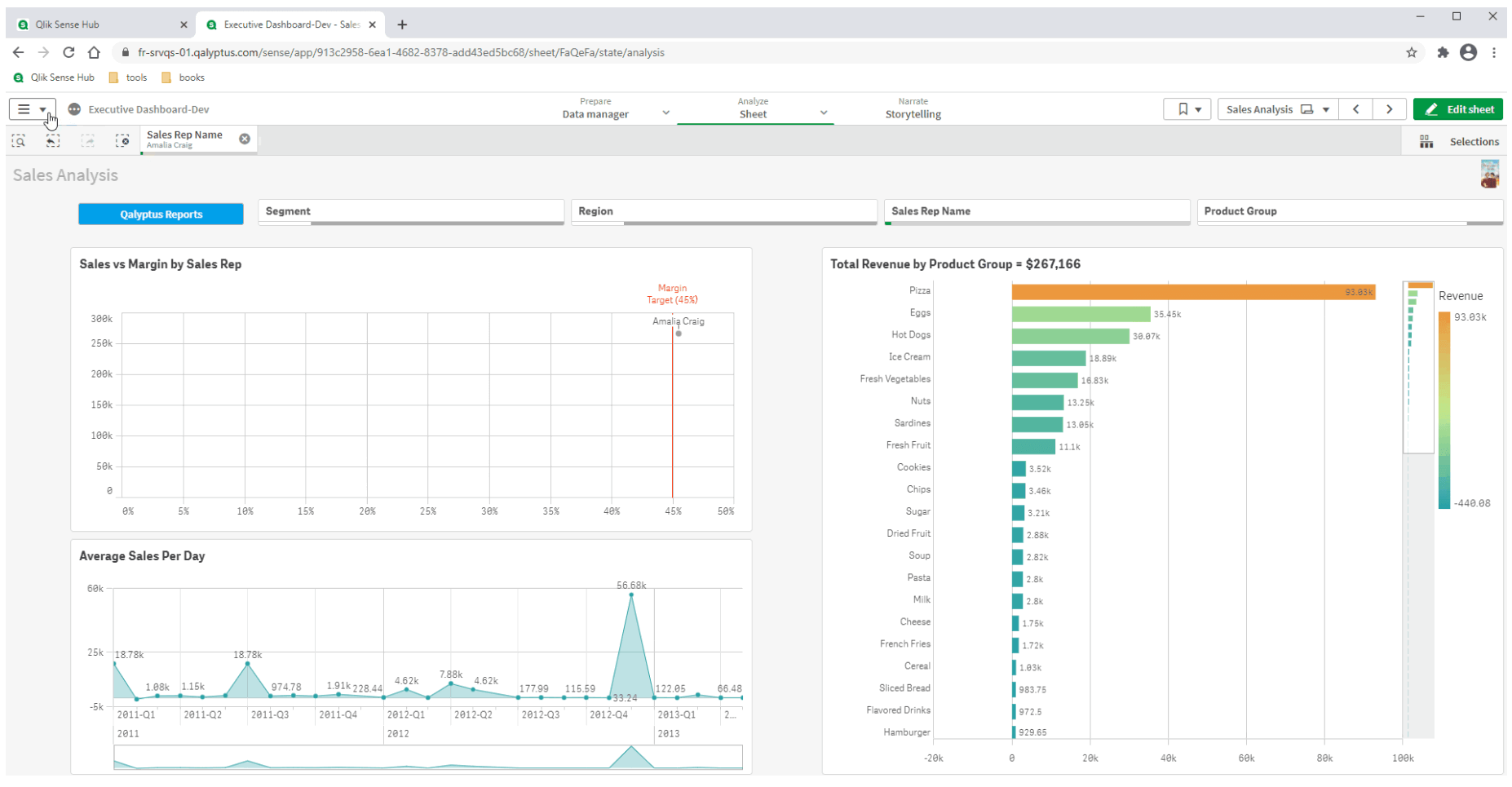Expand the Analyze section chevron

tap(823, 111)
